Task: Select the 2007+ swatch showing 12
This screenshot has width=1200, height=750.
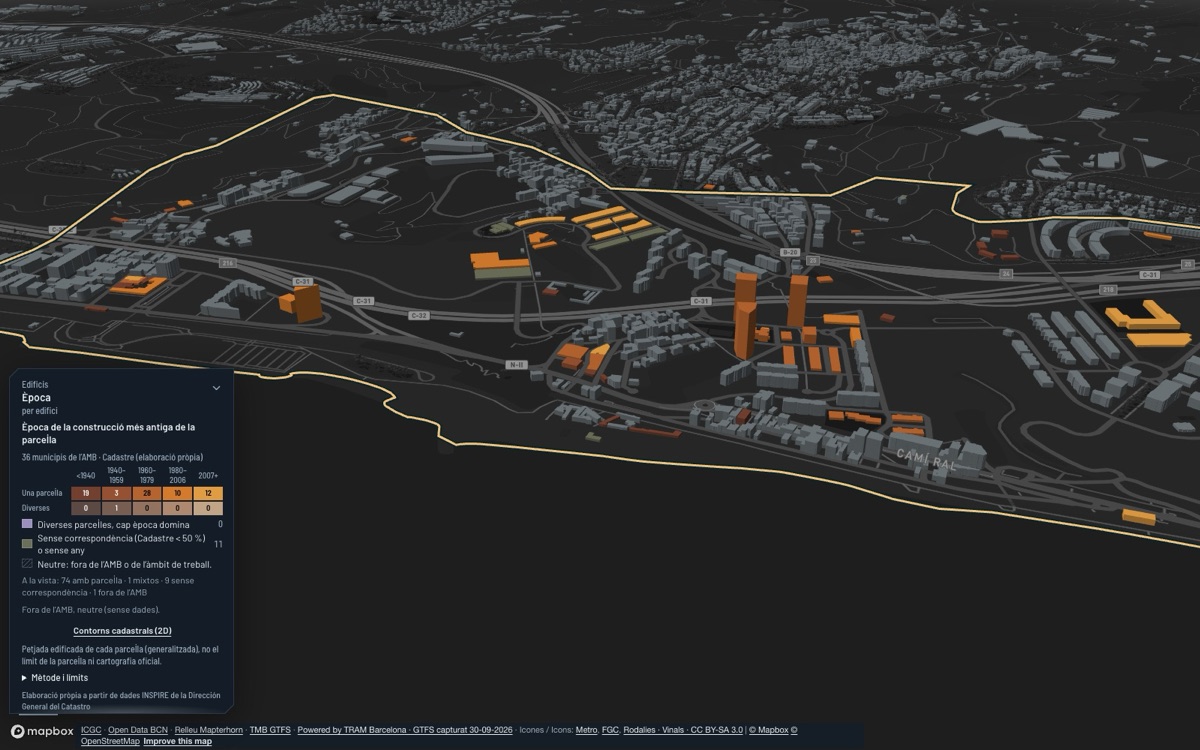Action: click(208, 493)
